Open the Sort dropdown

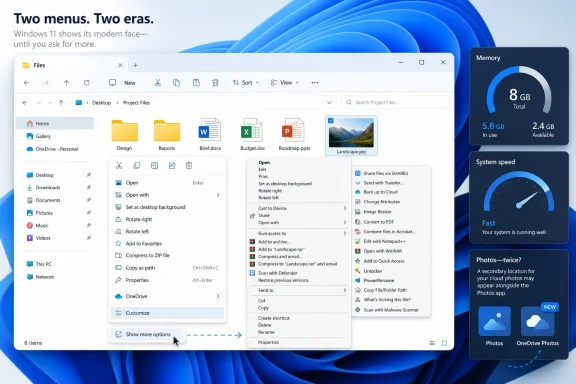click(246, 83)
